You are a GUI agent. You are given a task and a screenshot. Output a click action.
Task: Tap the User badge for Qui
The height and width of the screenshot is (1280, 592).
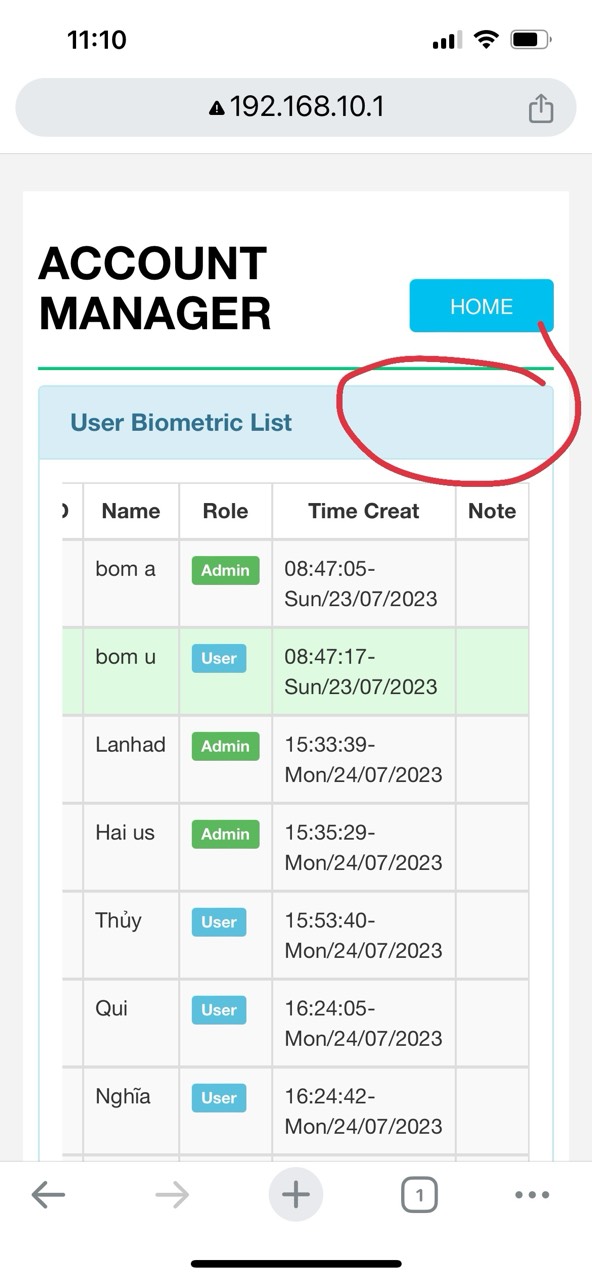pos(219,1010)
